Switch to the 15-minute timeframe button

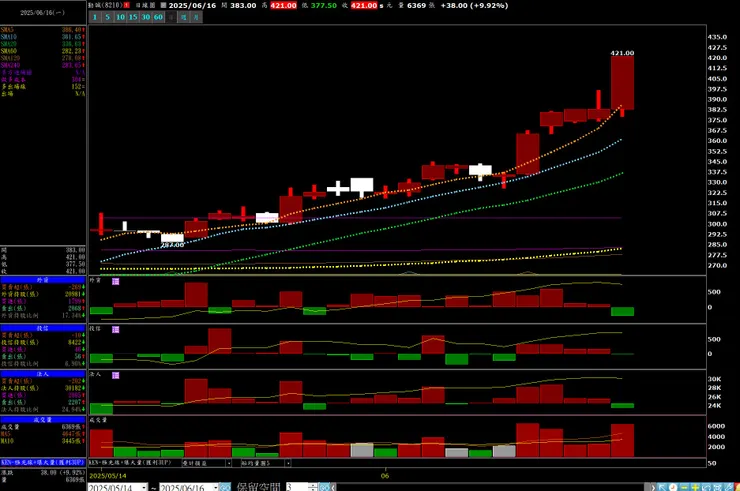click(x=133, y=17)
